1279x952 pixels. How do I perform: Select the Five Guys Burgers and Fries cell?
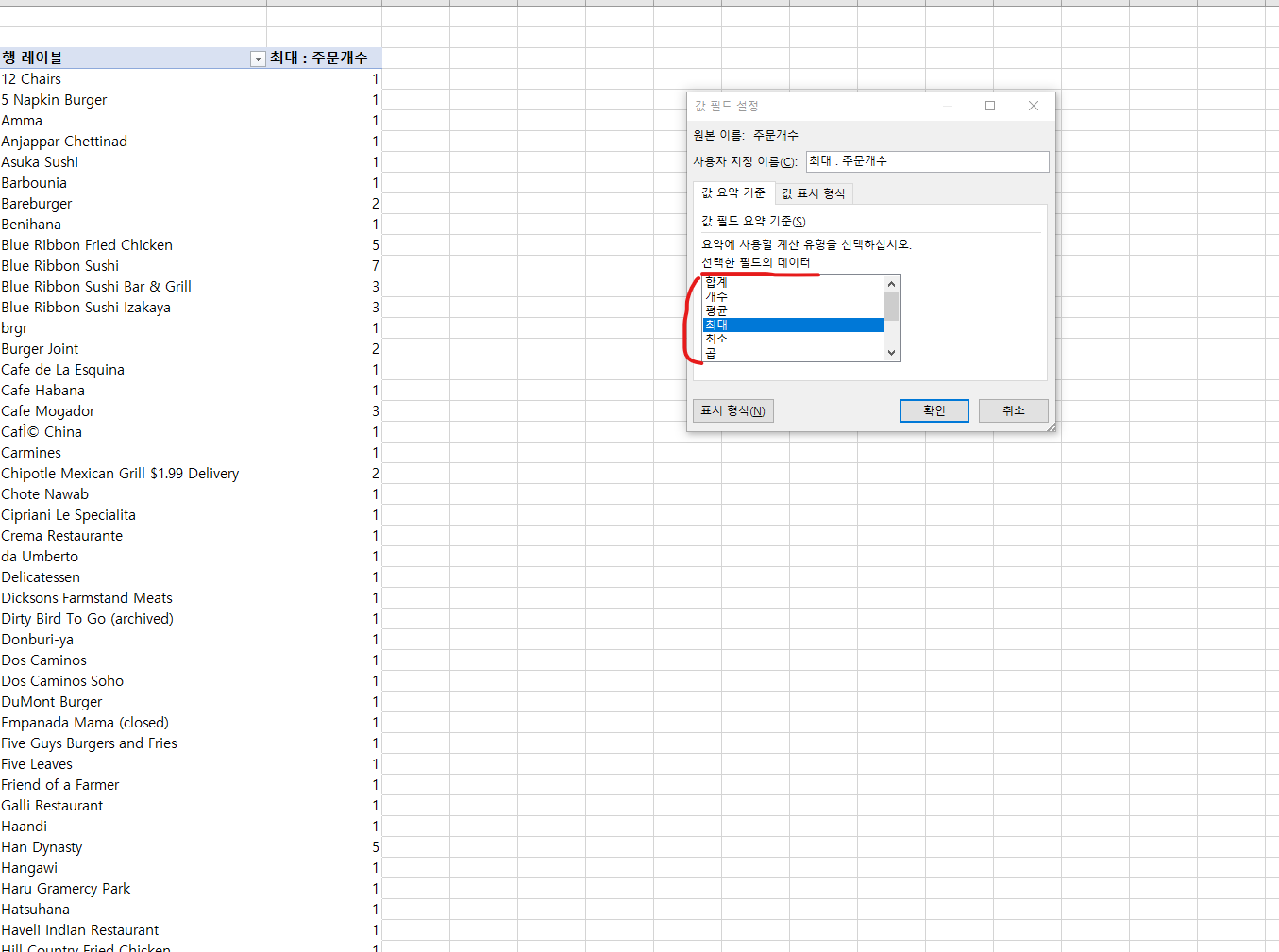click(x=133, y=743)
